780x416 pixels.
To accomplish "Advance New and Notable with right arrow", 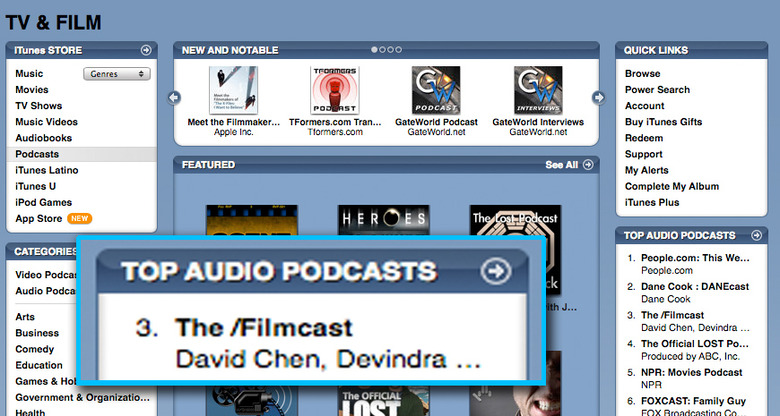I will (598, 97).
